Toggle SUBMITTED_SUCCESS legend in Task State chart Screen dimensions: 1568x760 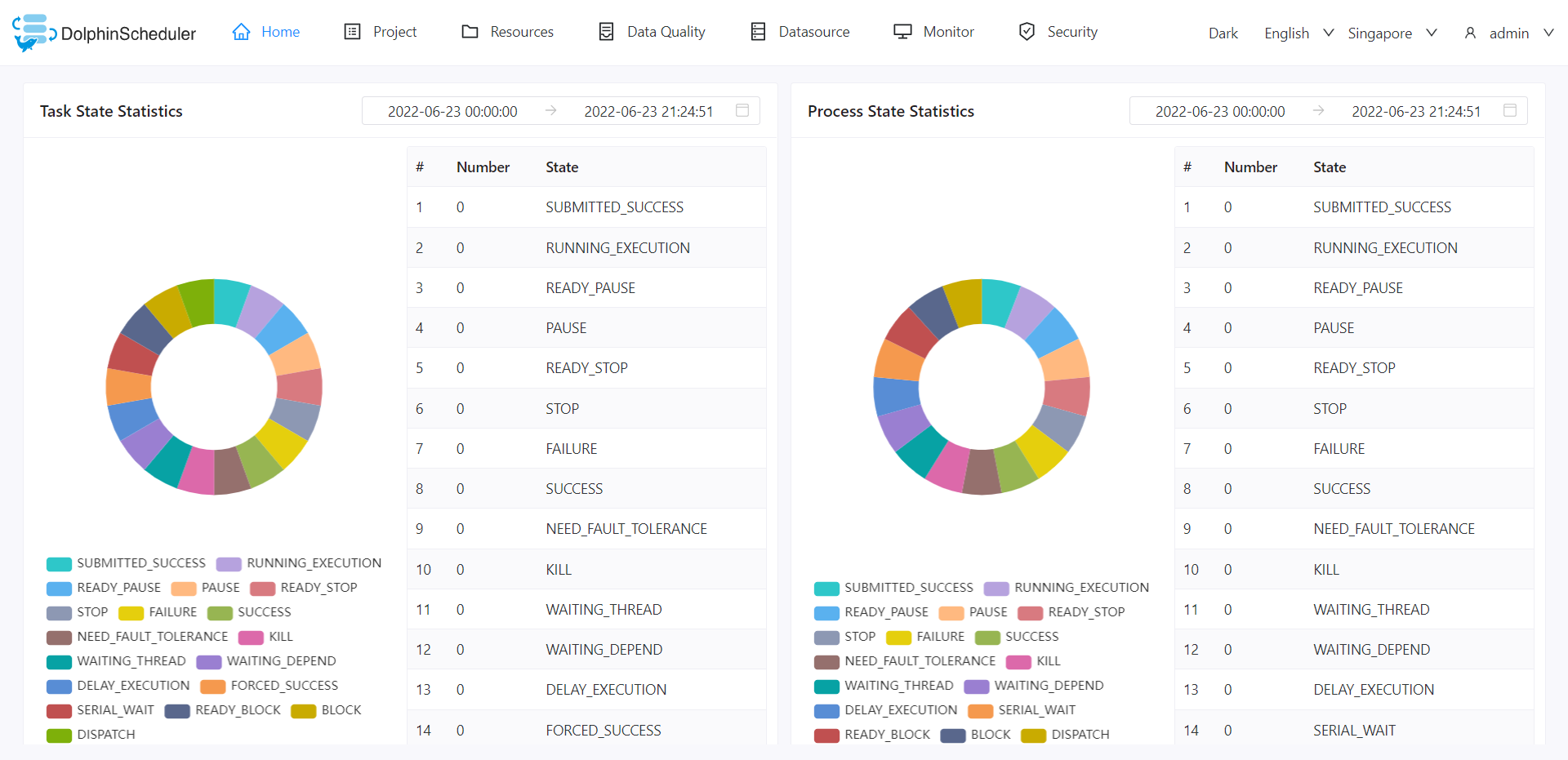tap(127, 563)
